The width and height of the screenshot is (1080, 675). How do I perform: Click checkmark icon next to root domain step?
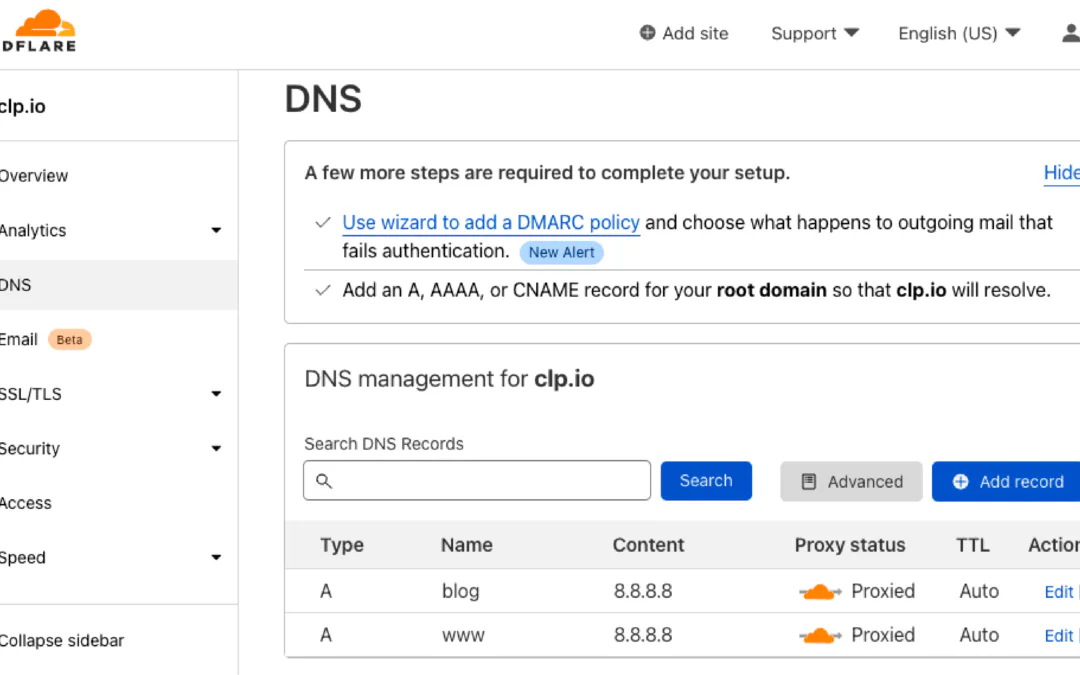pos(322,291)
